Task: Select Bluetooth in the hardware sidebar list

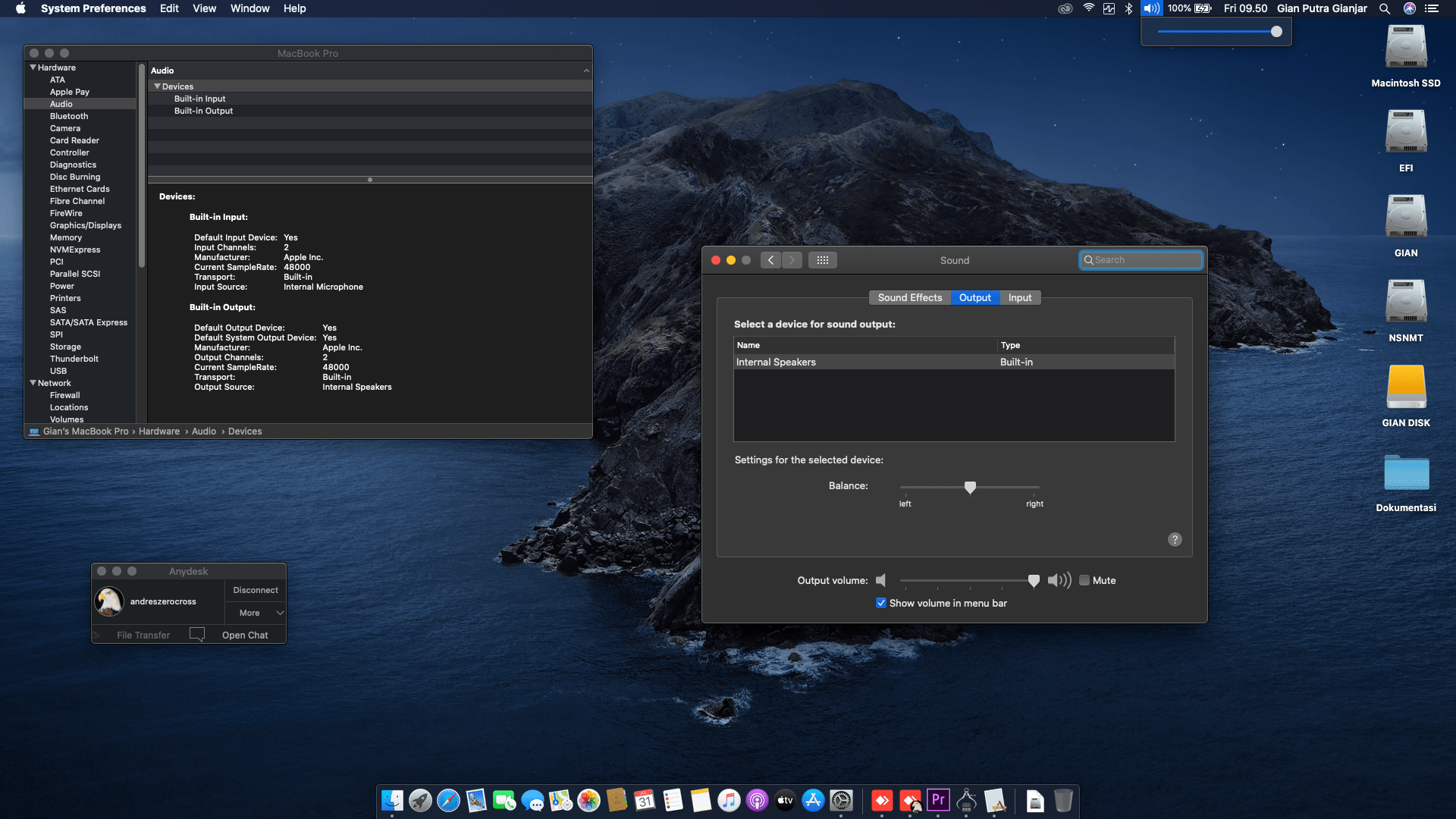Action: (68, 115)
